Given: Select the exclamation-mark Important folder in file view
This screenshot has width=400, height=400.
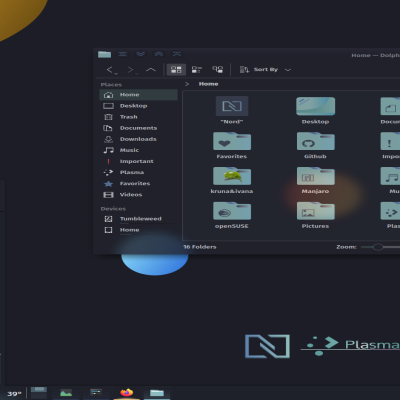Looking at the screenshot, I should pyautogui.click(x=390, y=145).
